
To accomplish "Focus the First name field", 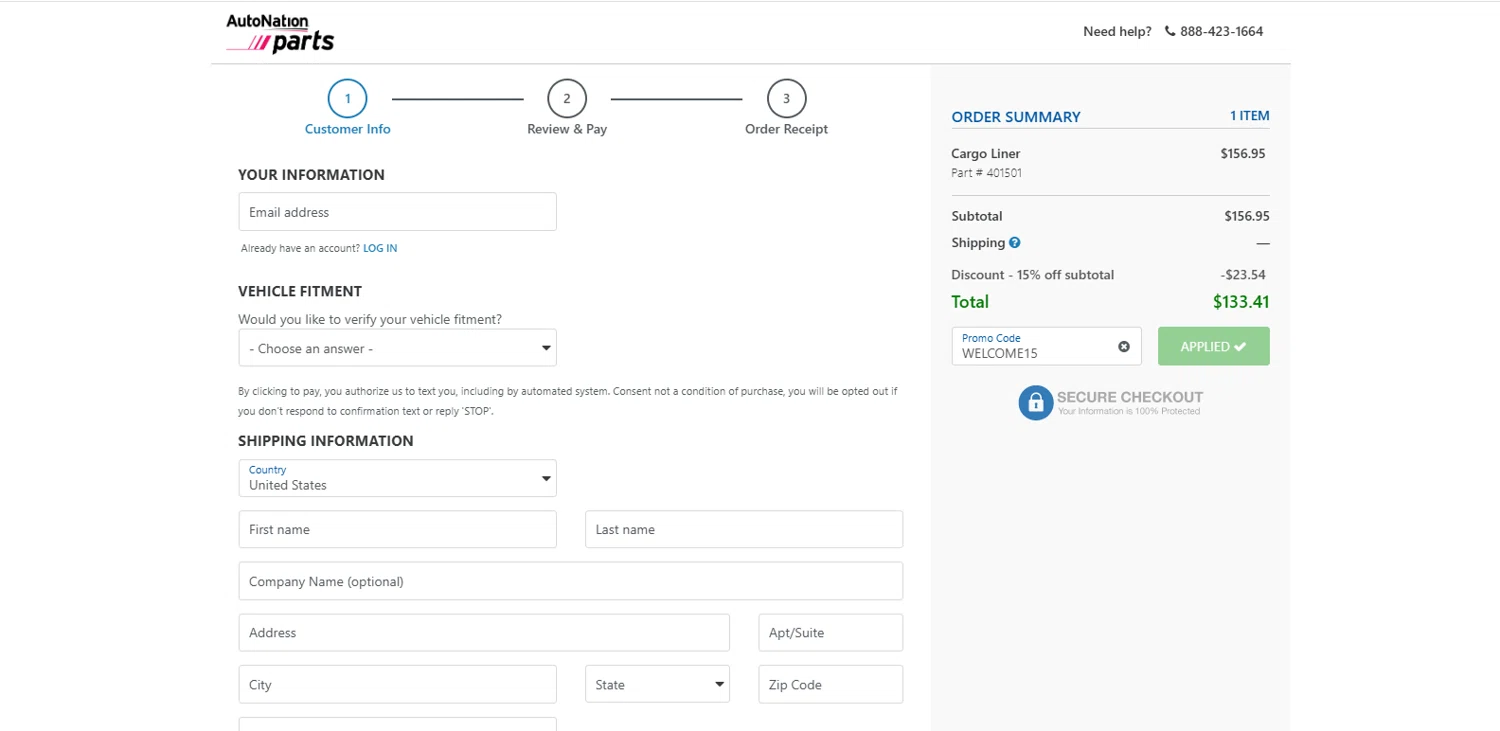I will pos(397,529).
